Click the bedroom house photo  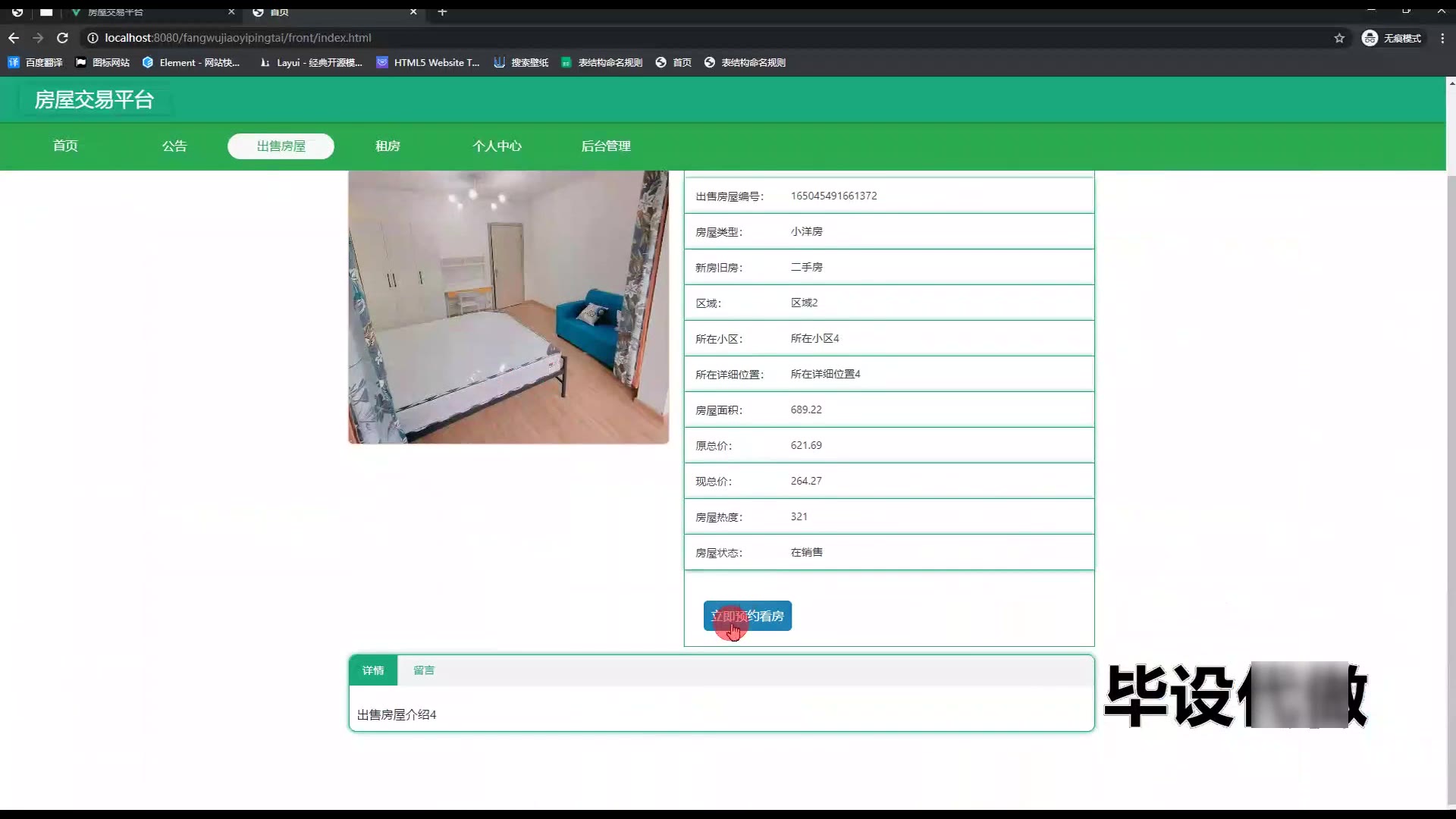[x=508, y=307]
